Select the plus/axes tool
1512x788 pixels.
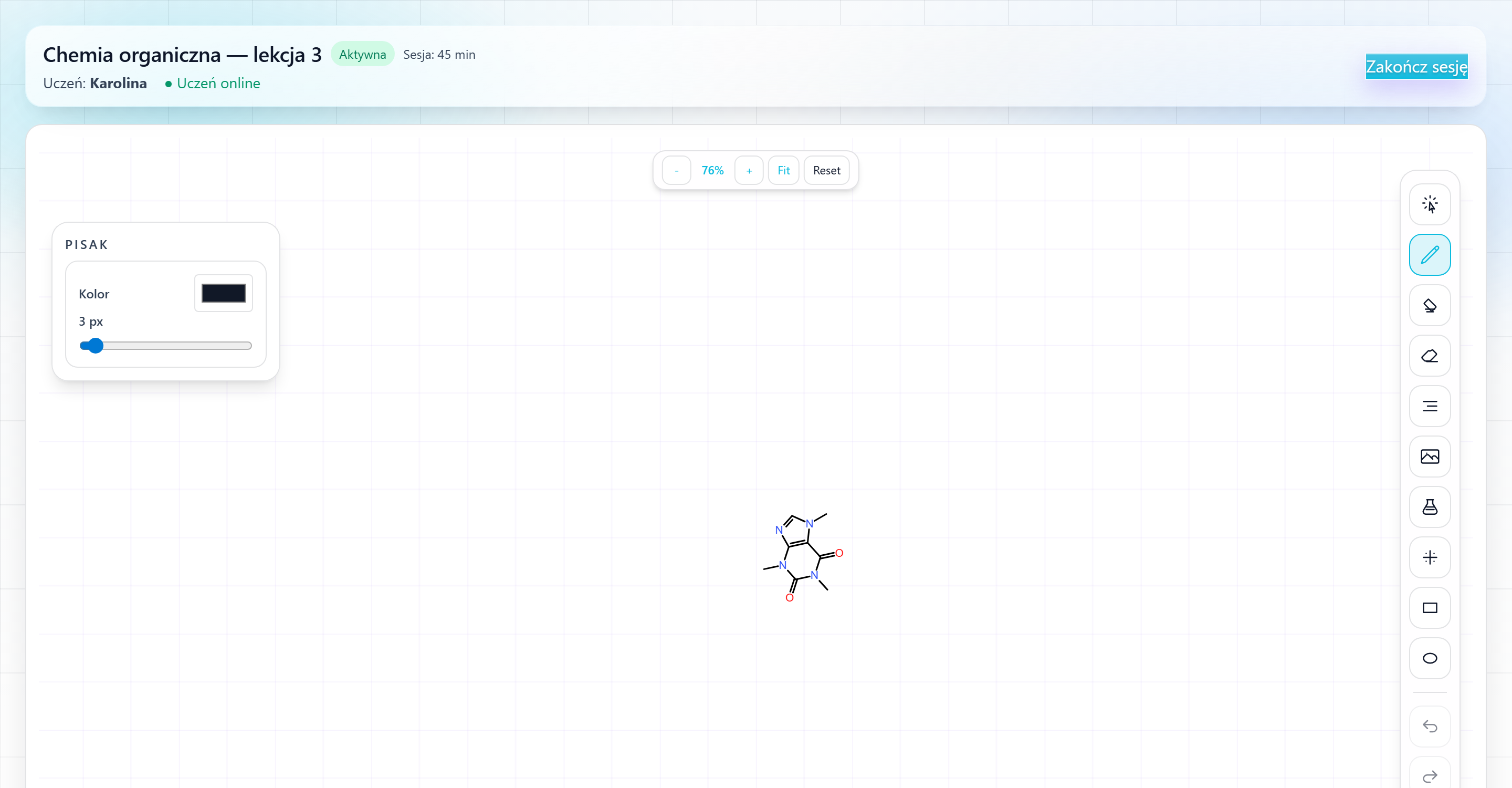pos(1429,557)
